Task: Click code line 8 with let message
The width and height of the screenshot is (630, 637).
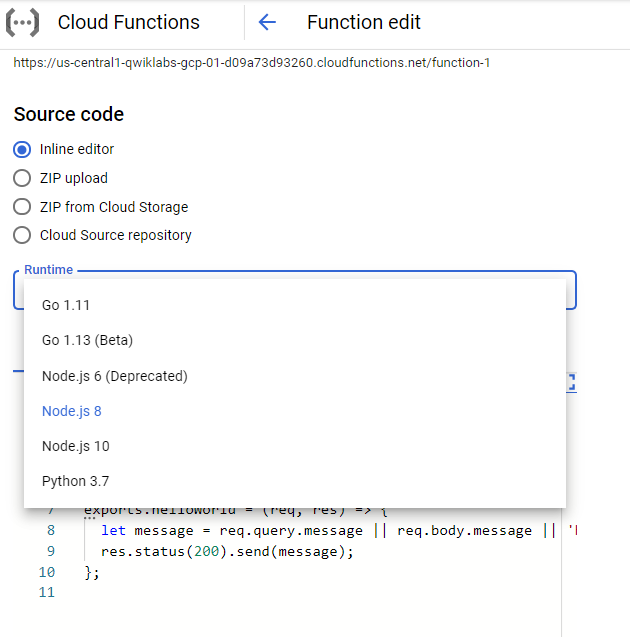Action: [x=339, y=531]
